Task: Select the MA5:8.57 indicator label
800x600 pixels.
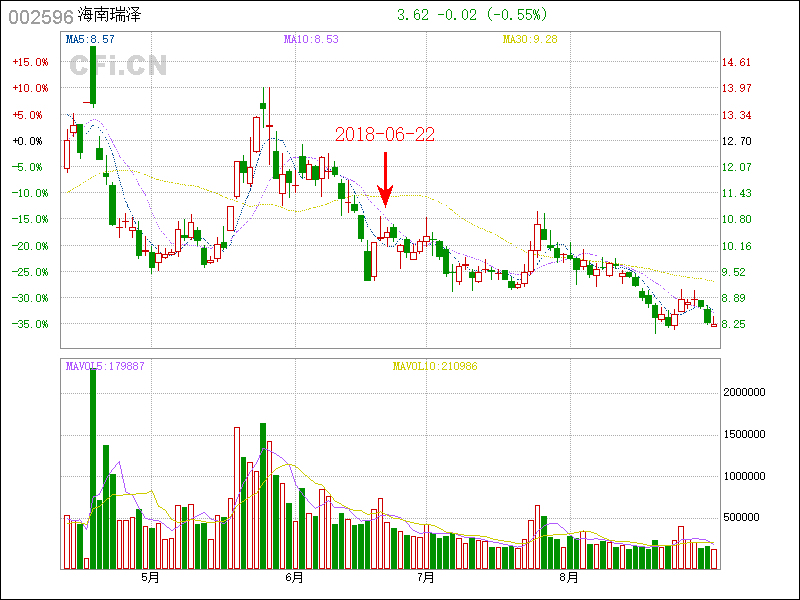Action: click(91, 39)
